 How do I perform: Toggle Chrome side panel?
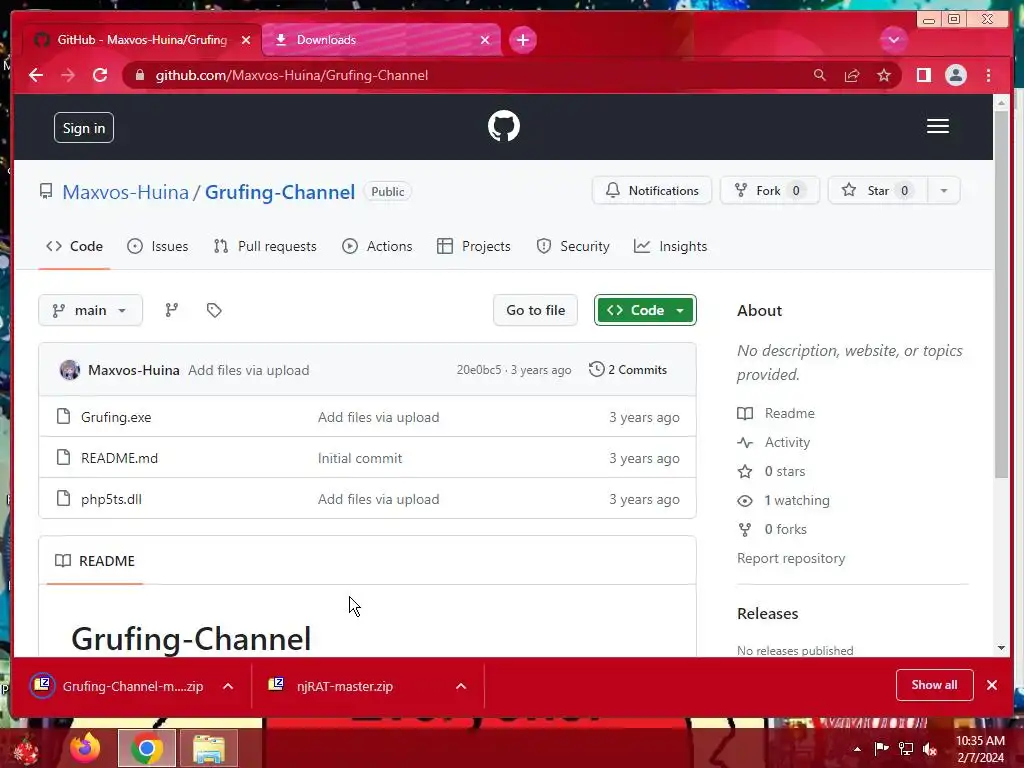pyautogui.click(x=923, y=75)
